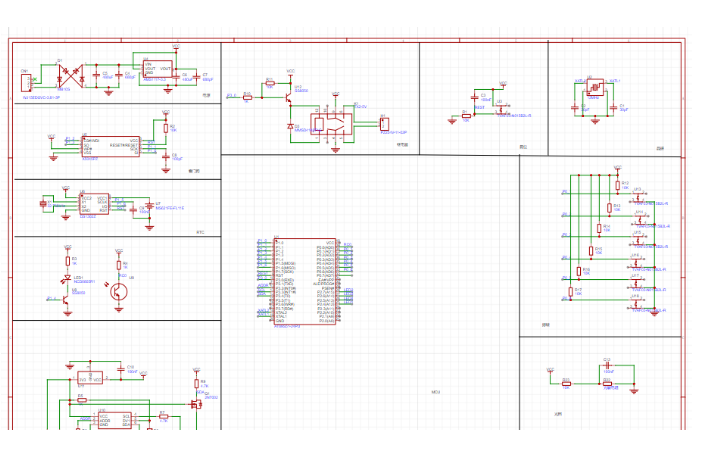The width and height of the screenshot is (720, 450).
Task: Click the S8050 transistor driving the relay
Action: (x=288, y=97)
